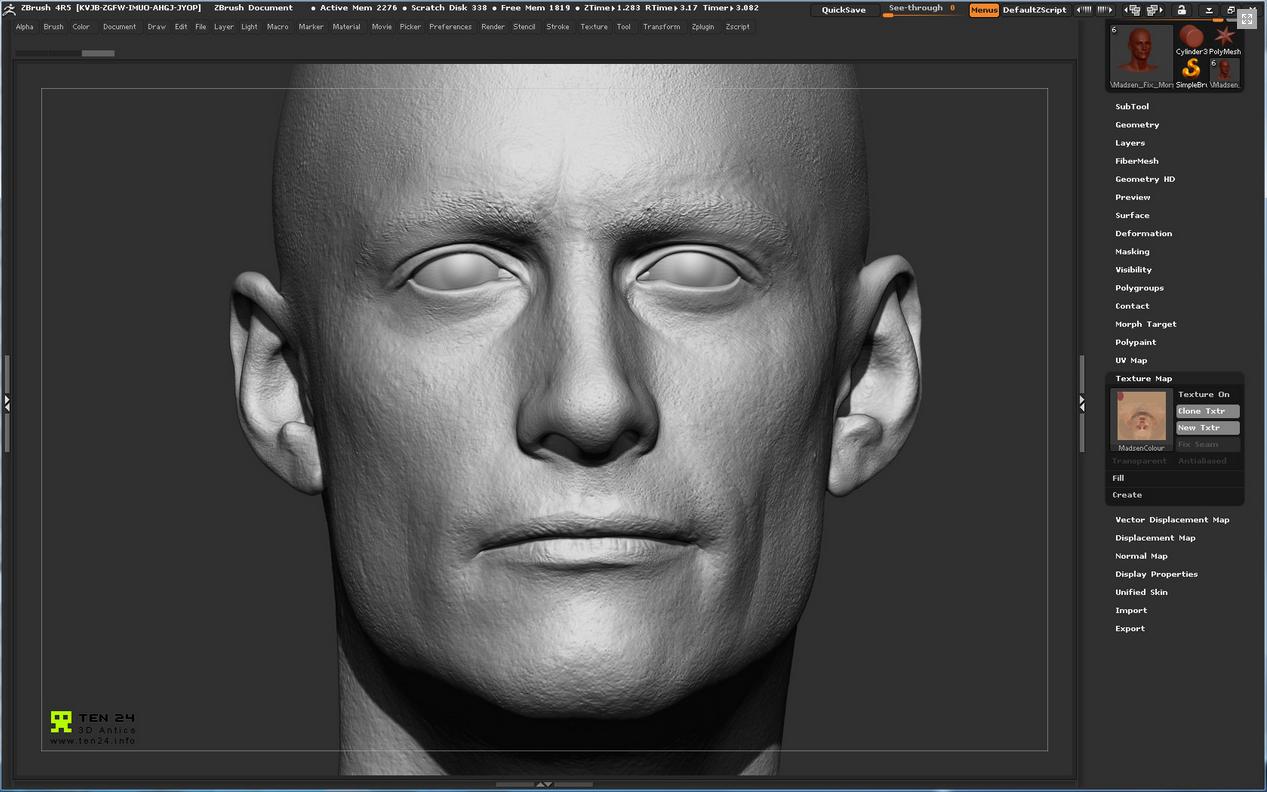Expand the Geometry section
The height and width of the screenshot is (792, 1267).
point(1137,125)
